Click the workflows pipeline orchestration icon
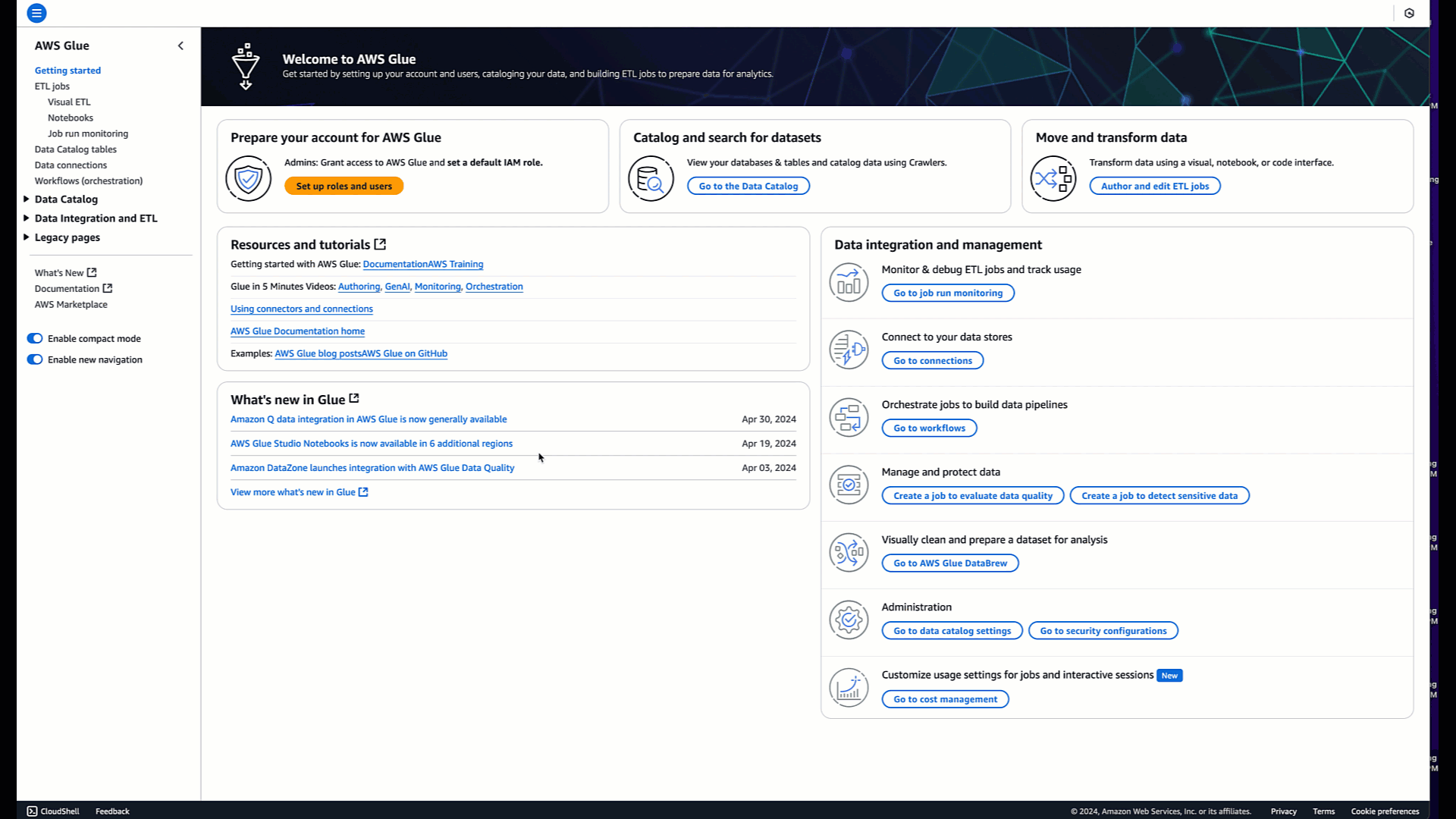Image resolution: width=1456 pixels, height=819 pixels. [848, 418]
